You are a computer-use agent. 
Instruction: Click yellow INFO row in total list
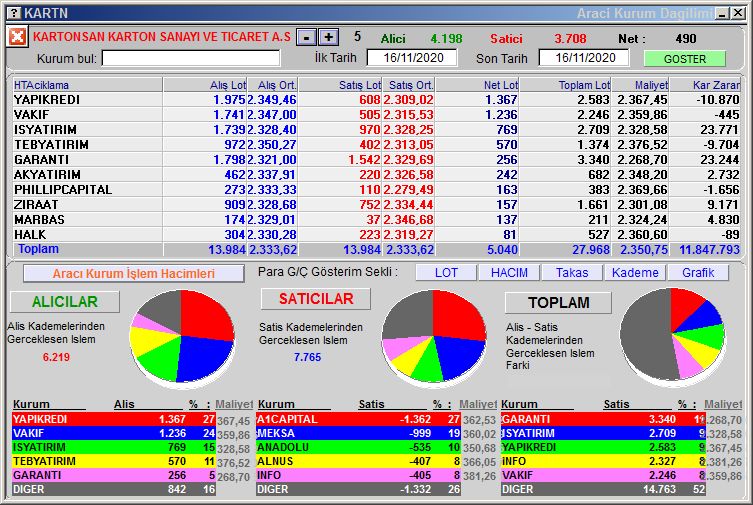click(x=603, y=461)
